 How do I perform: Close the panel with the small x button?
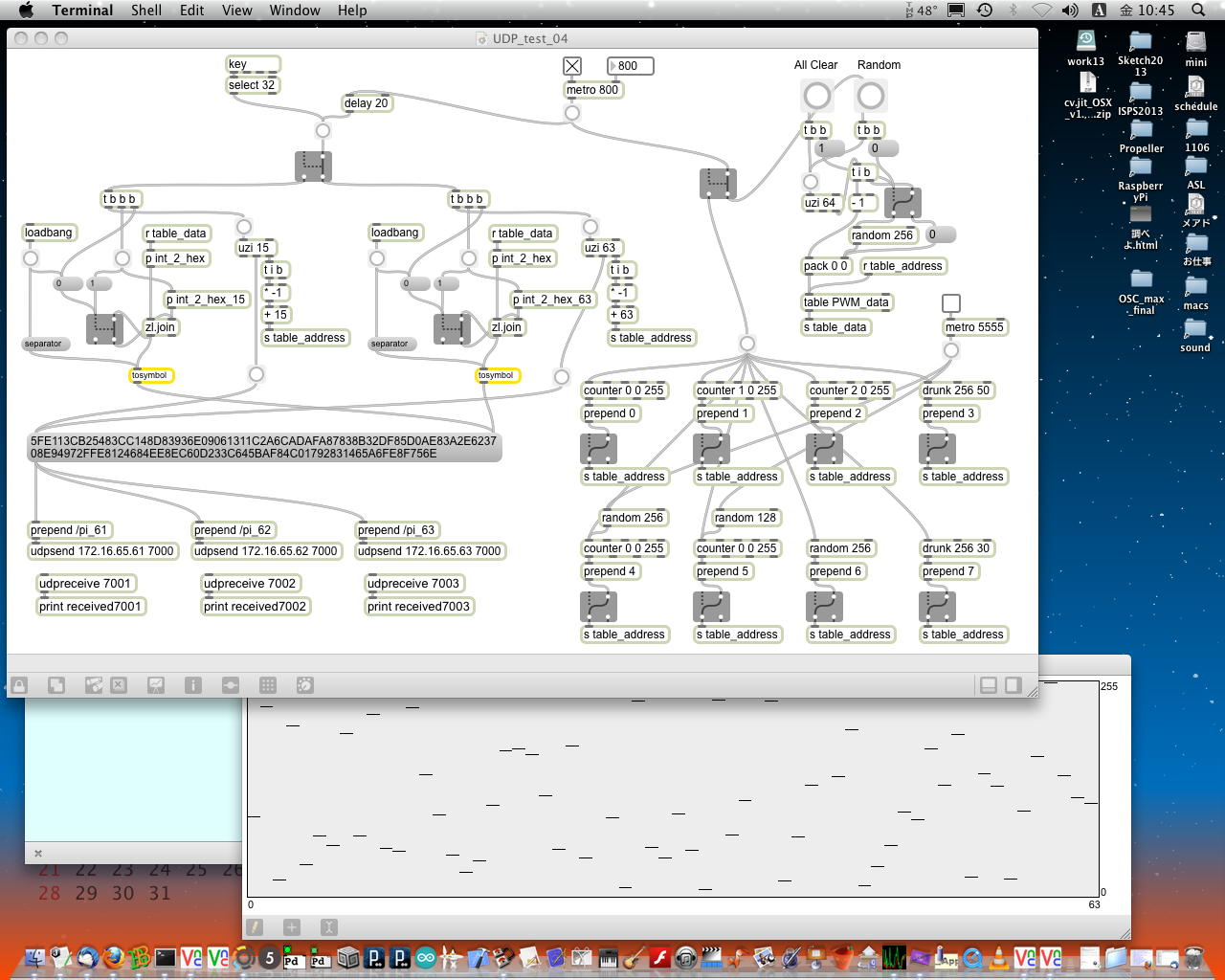[x=38, y=853]
